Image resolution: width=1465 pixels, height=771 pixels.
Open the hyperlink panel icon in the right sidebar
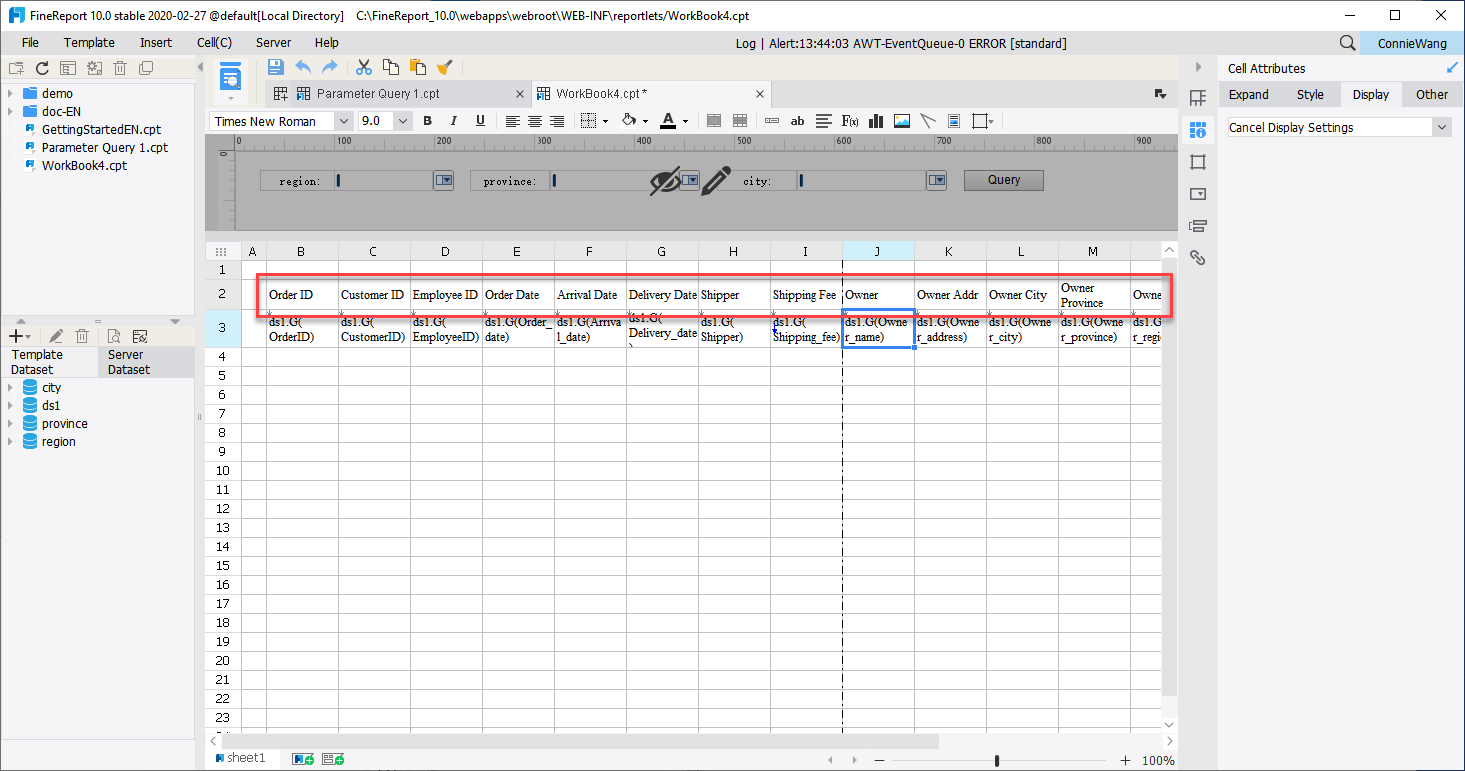[x=1198, y=258]
